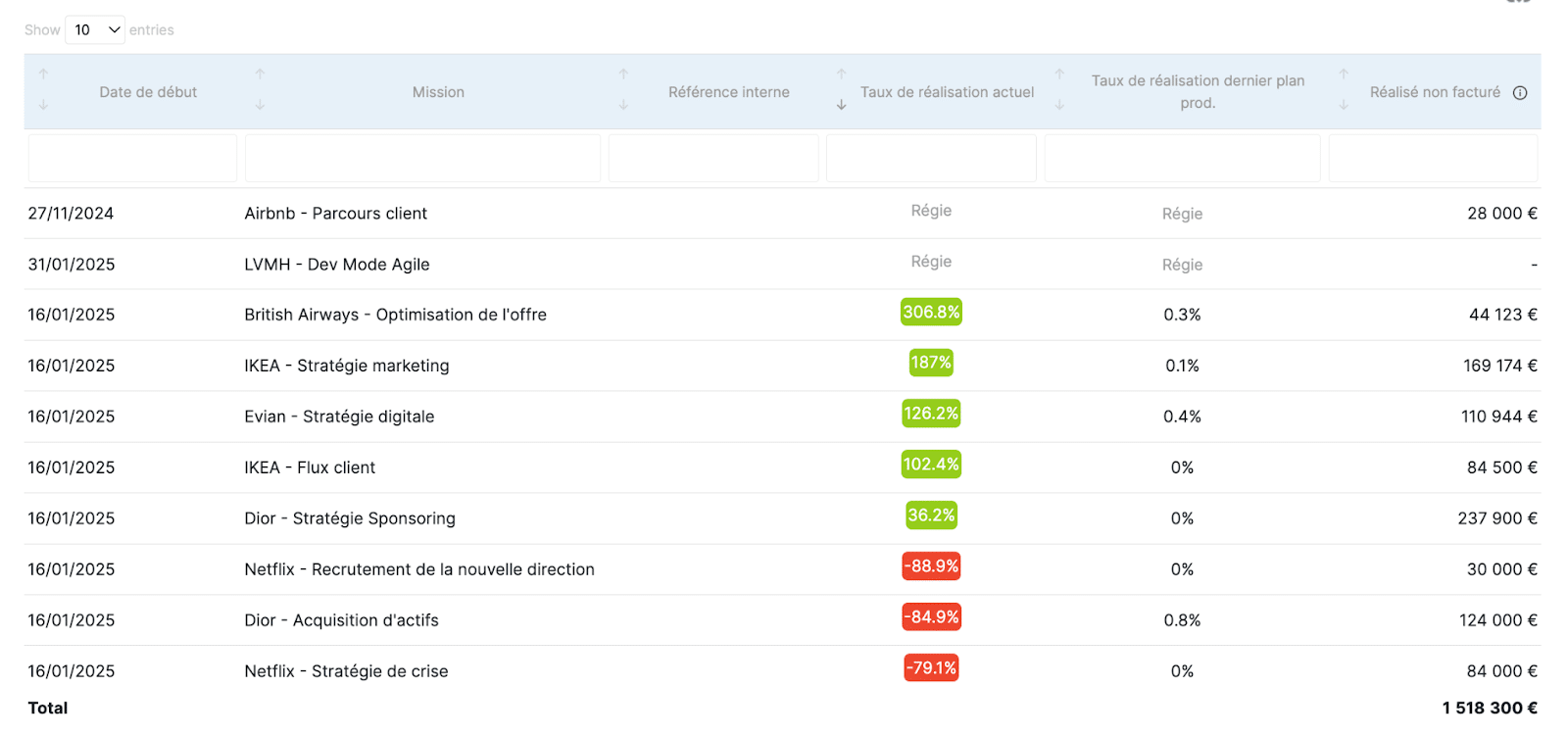1568x736 pixels.
Task: Click the 110 944 € amount
Action: (1499, 417)
